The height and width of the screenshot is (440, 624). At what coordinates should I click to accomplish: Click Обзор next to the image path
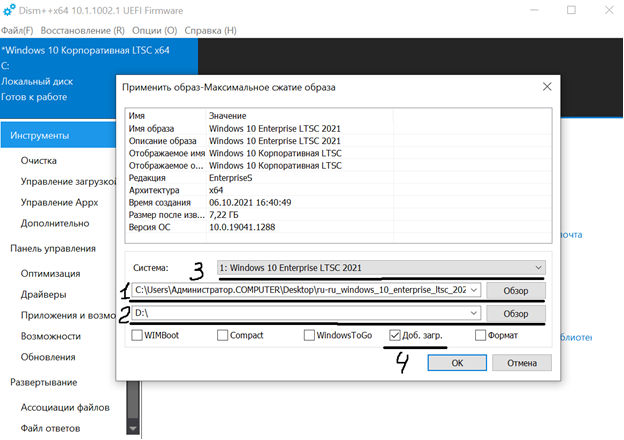pyautogui.click(x=517, y=290)
